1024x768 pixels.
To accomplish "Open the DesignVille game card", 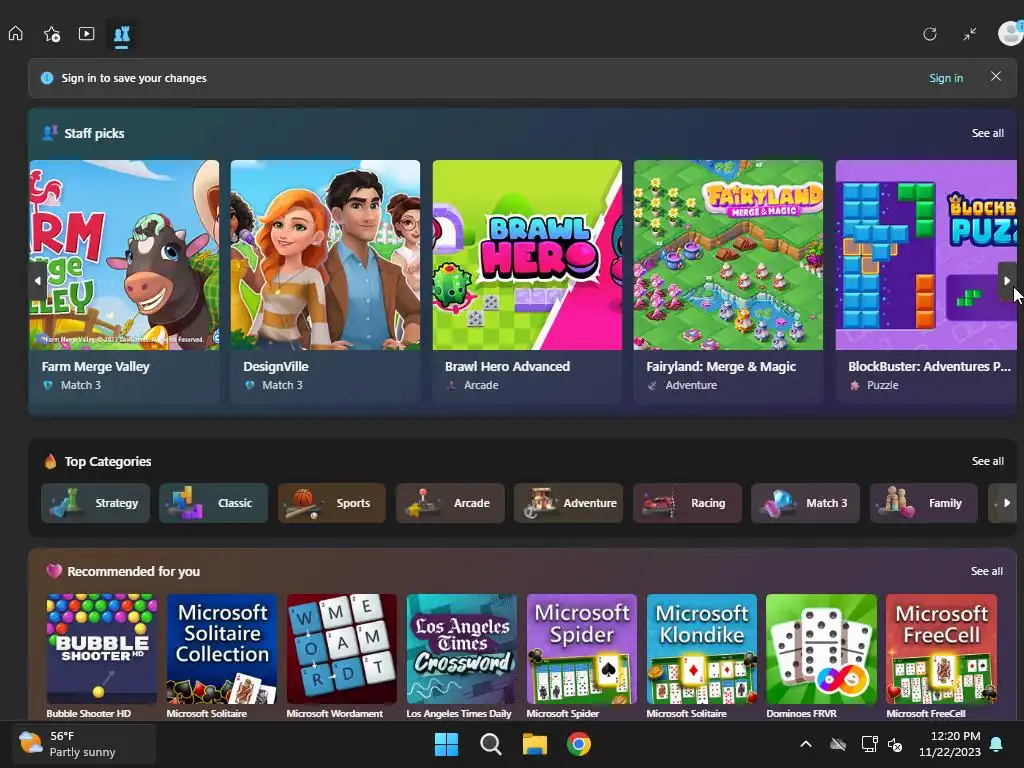I will click(325, 281).
